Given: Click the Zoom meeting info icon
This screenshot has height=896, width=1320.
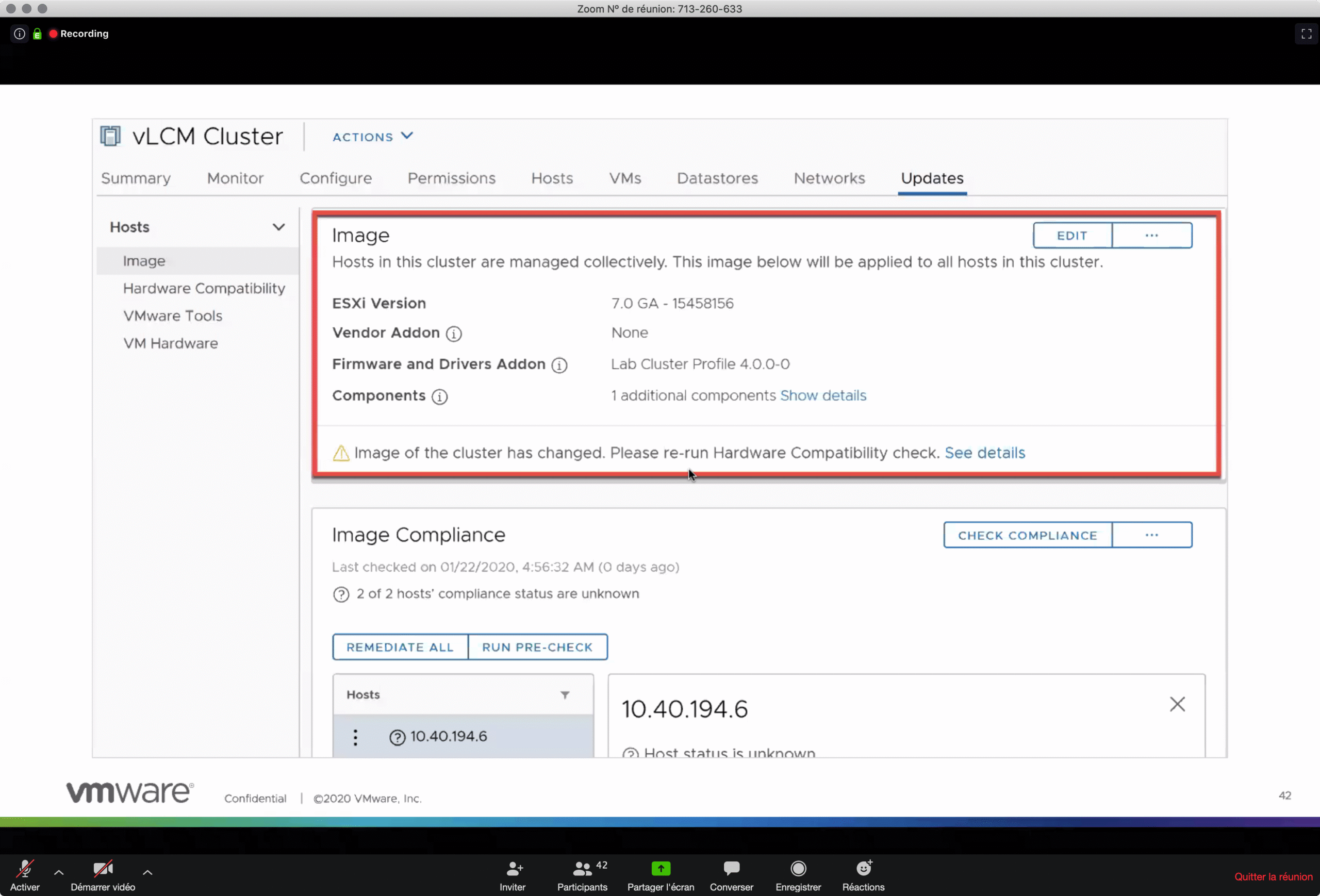Looking at the screenshot, I should pyautogui.click(x=19, y=34).
